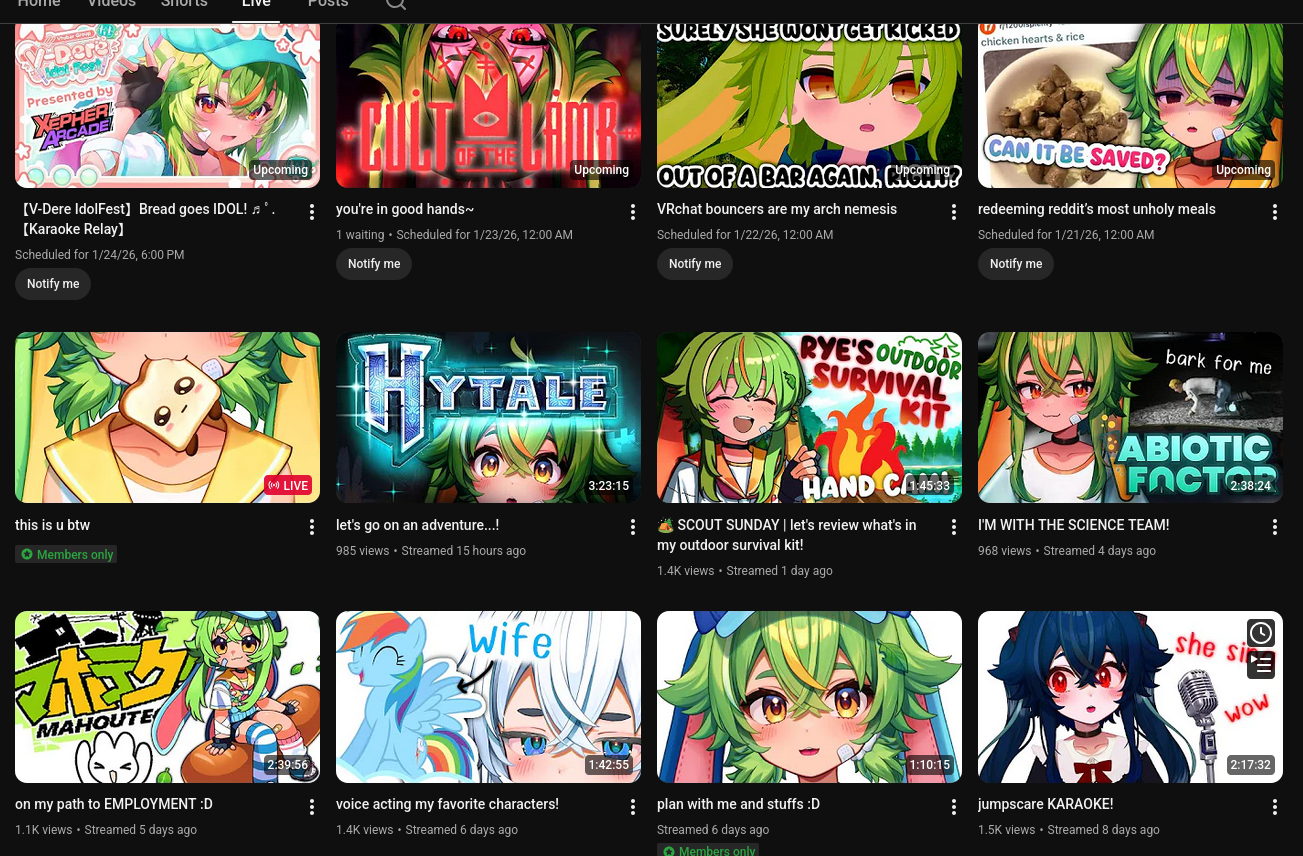Open title "jumpscare KARAOKE!"
This screenshot has height=856, width=1303.
(1045, 804)
